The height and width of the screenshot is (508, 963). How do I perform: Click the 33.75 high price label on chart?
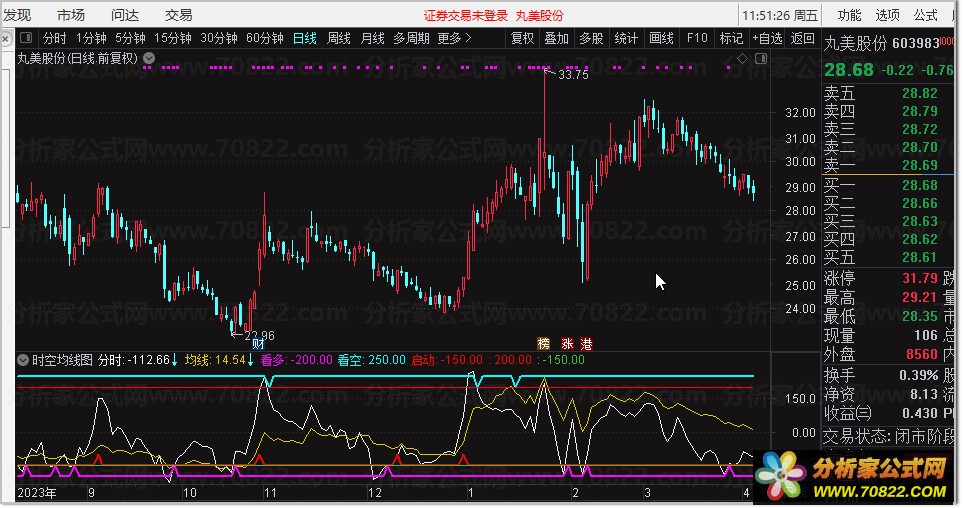[x=573, y=75]
